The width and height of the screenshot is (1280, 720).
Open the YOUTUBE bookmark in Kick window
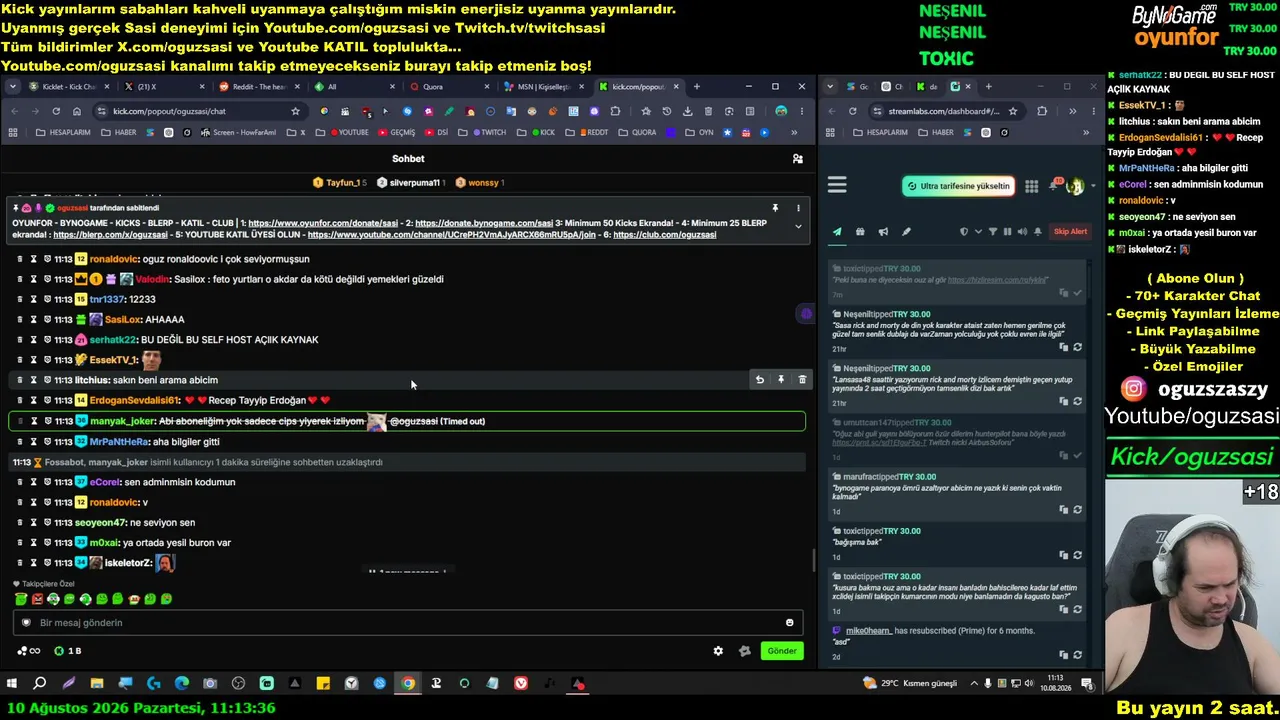(350, 132)
